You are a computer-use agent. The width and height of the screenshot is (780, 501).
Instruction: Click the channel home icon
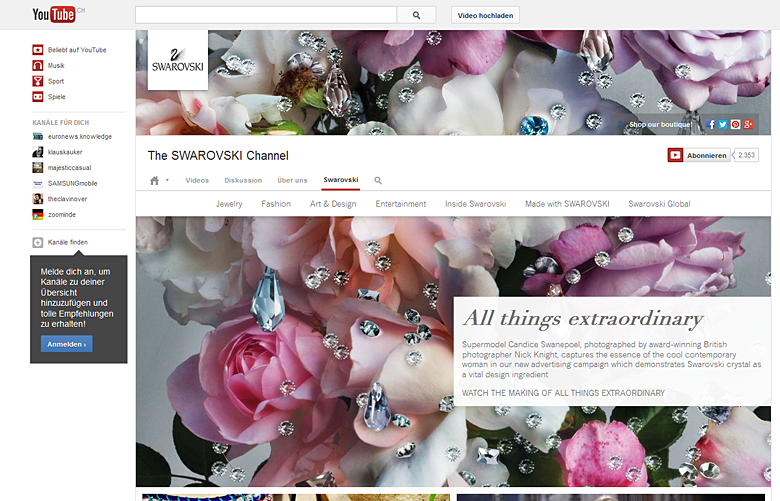155,180
